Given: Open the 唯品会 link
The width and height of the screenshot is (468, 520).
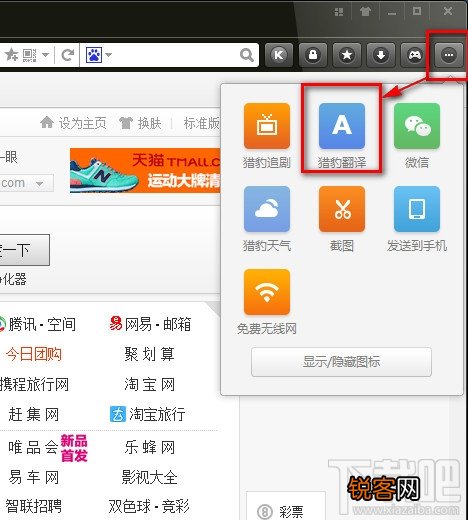Looking at the screenshot, I should coord(33,447).
